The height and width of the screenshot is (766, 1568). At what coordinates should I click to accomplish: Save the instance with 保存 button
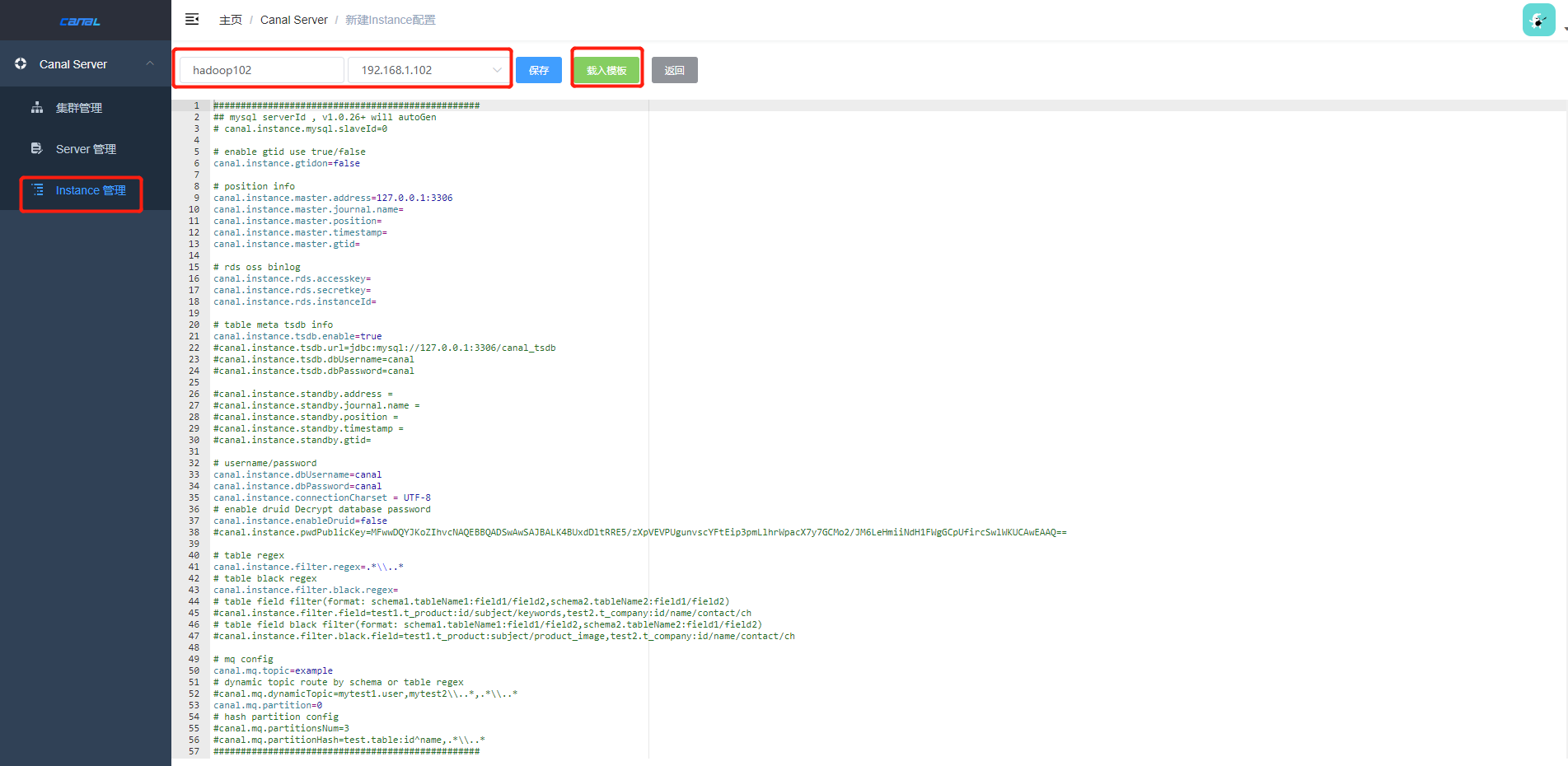[x=539, y=70]
